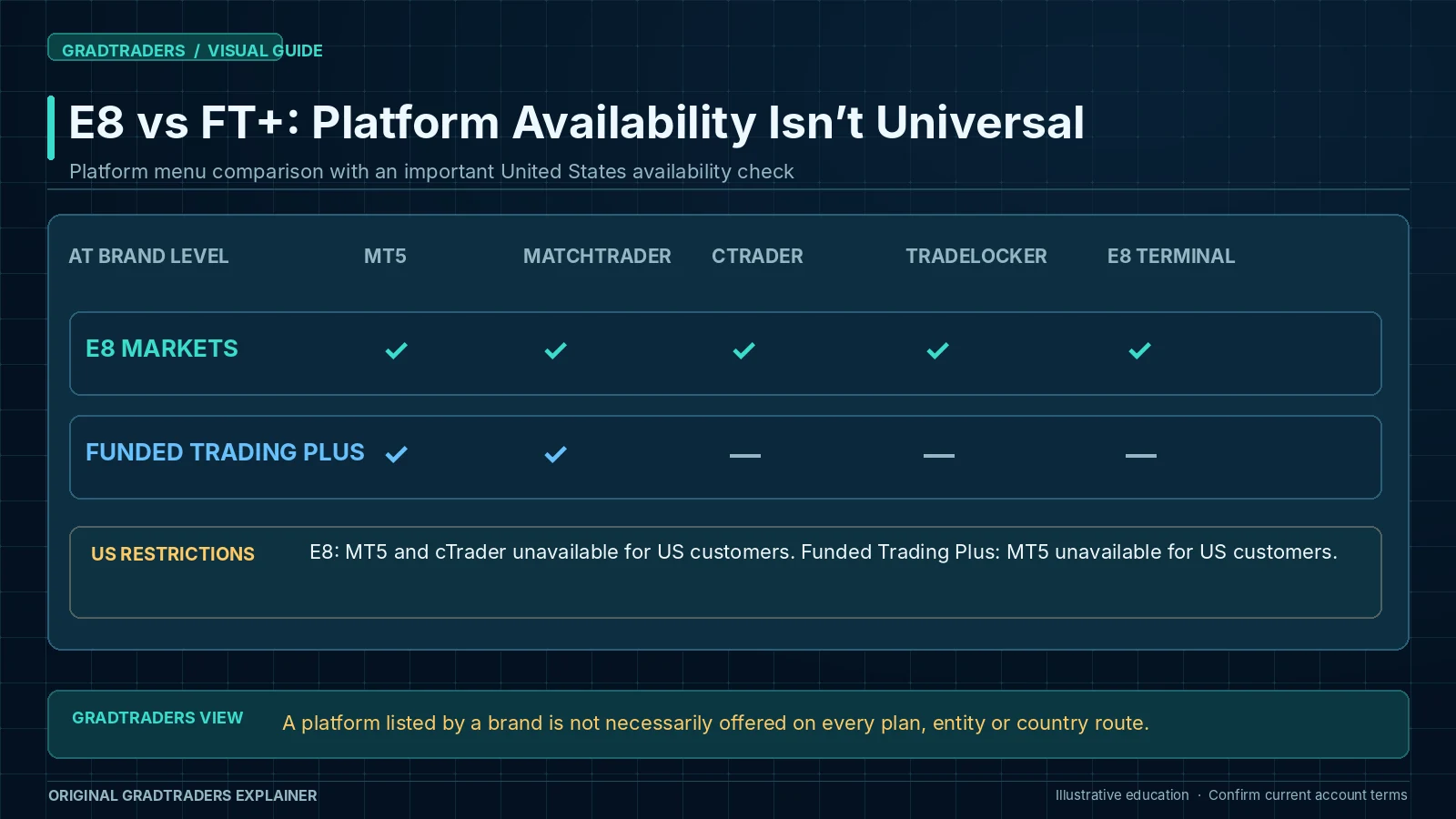Screen dimensions: 1456x819
Task: Click the E8 Markets cTrader checkmark
Action: (x=744, y=350)
